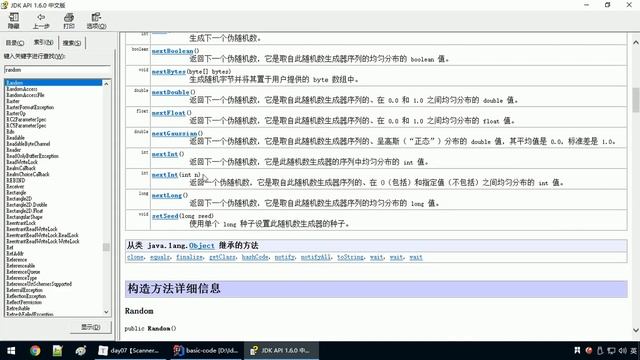The width and height of the screenshot is (640, 360).
Task: Click the inherited clone method link
Action: point(135,257)
